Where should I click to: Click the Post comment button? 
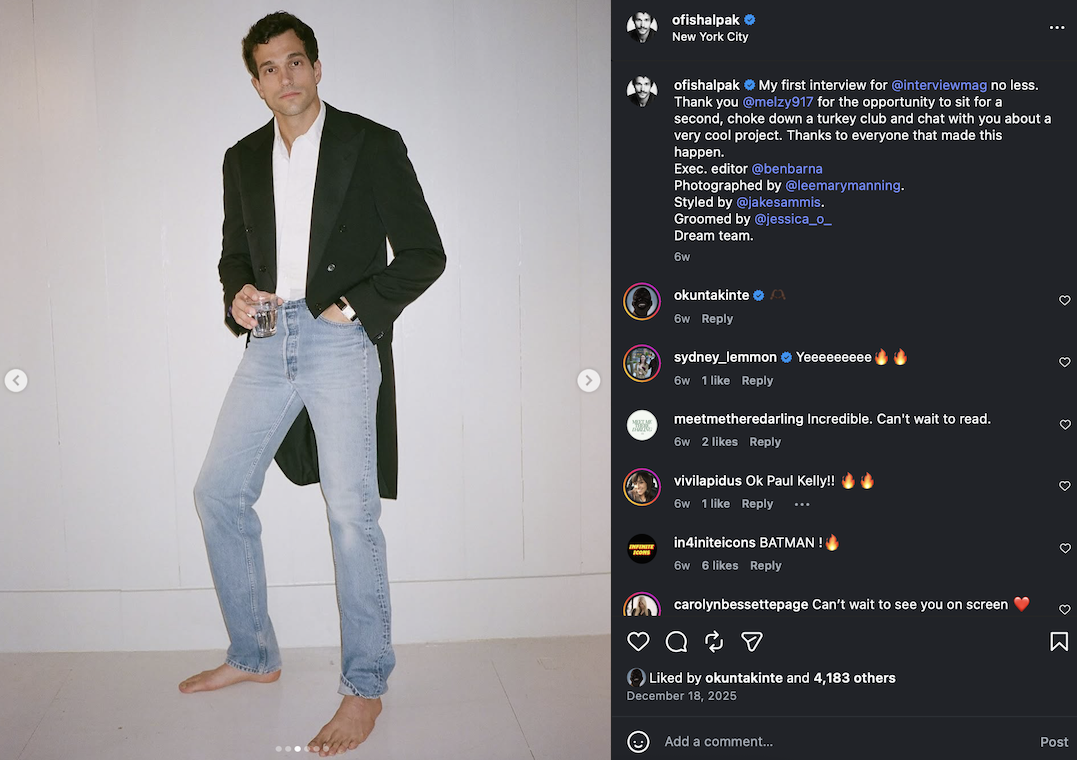click(x=1054, y=742)
